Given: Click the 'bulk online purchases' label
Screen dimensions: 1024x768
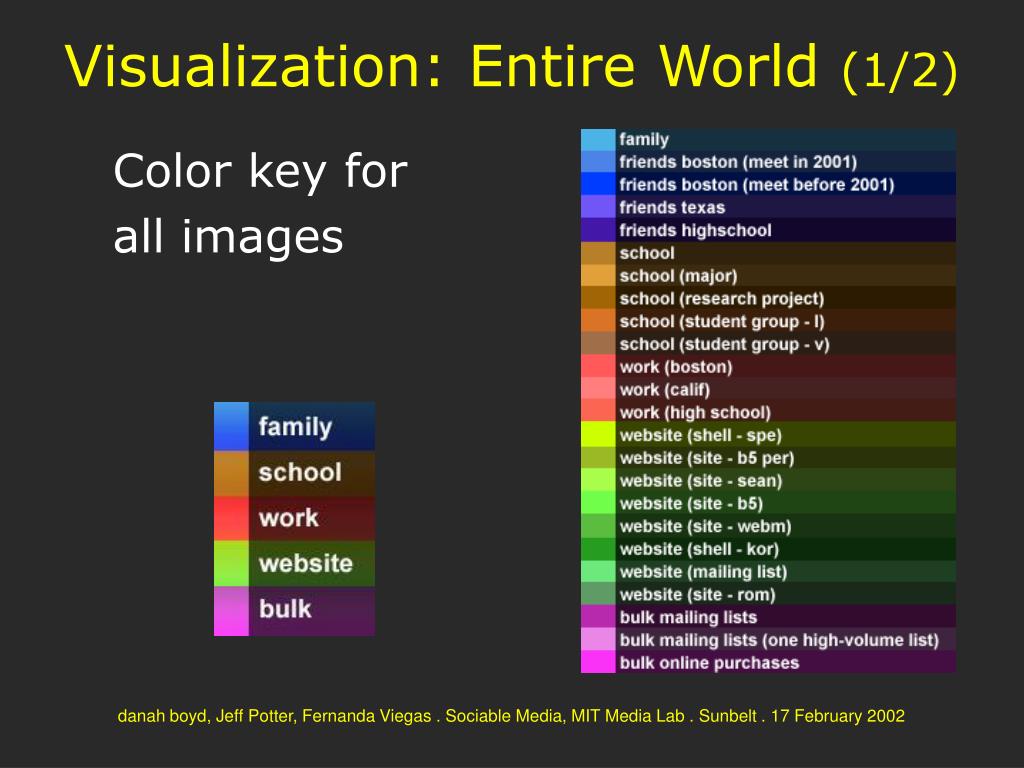Looking at the screenshot, I should [709, 663].
